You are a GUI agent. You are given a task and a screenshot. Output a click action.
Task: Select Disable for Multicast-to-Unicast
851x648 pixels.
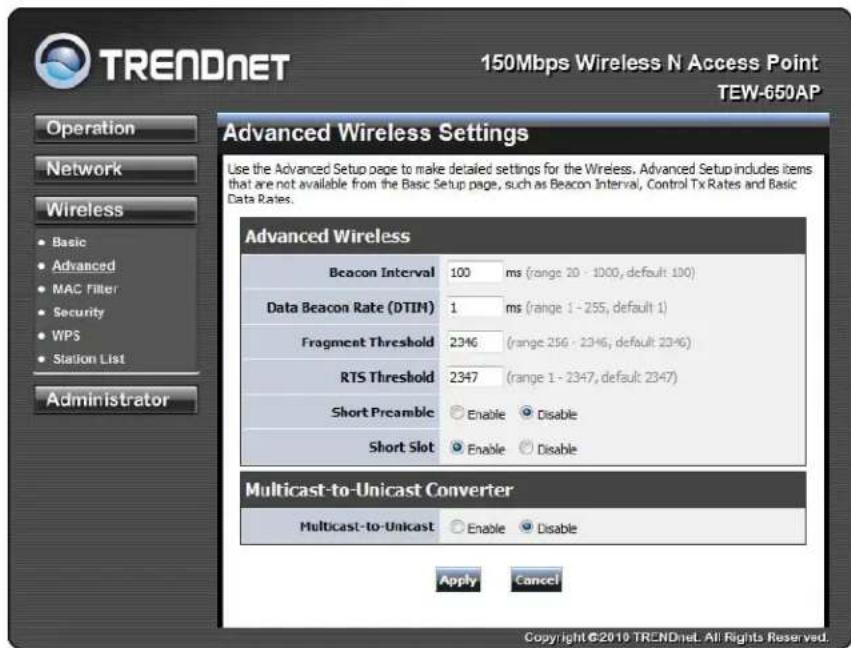click(526, 527)
